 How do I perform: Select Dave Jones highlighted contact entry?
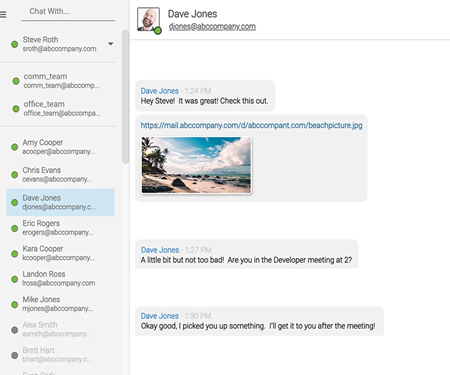[x=60, y=202]
